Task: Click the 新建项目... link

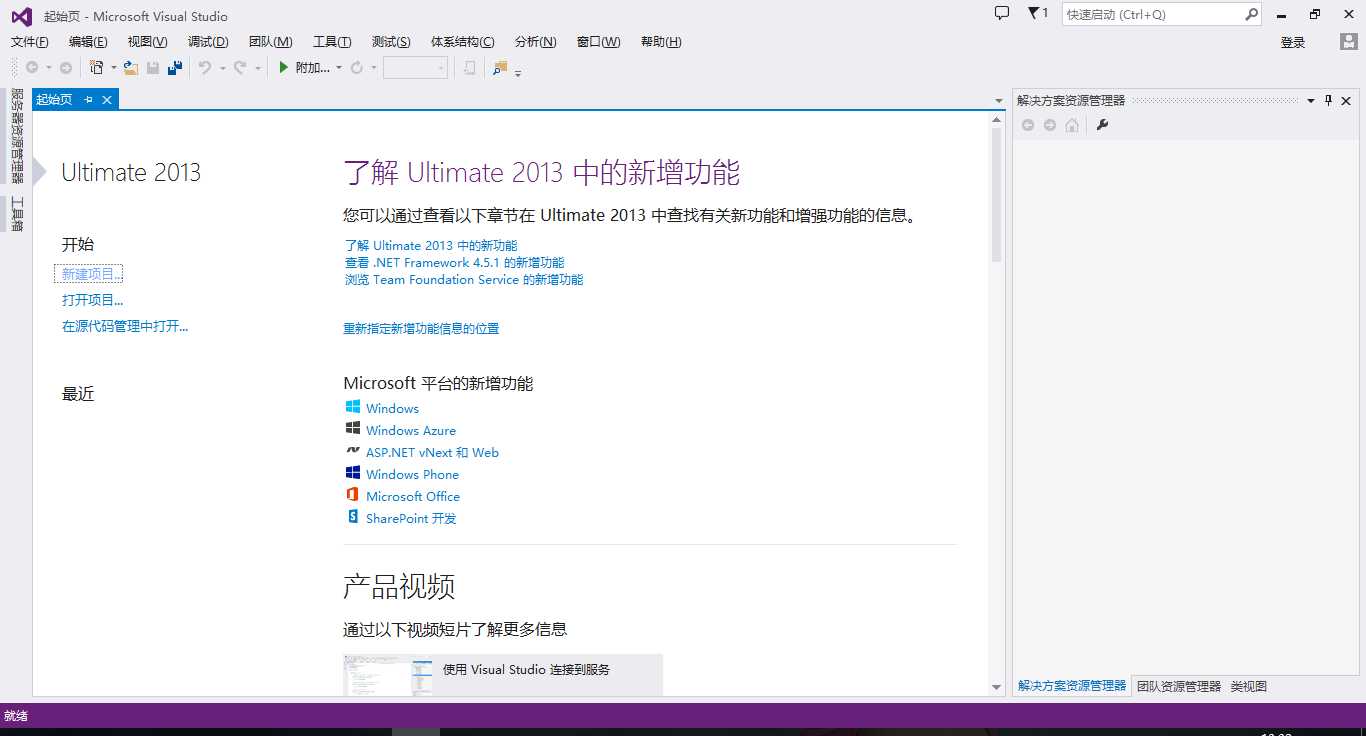Action: [x=92, y=274]
